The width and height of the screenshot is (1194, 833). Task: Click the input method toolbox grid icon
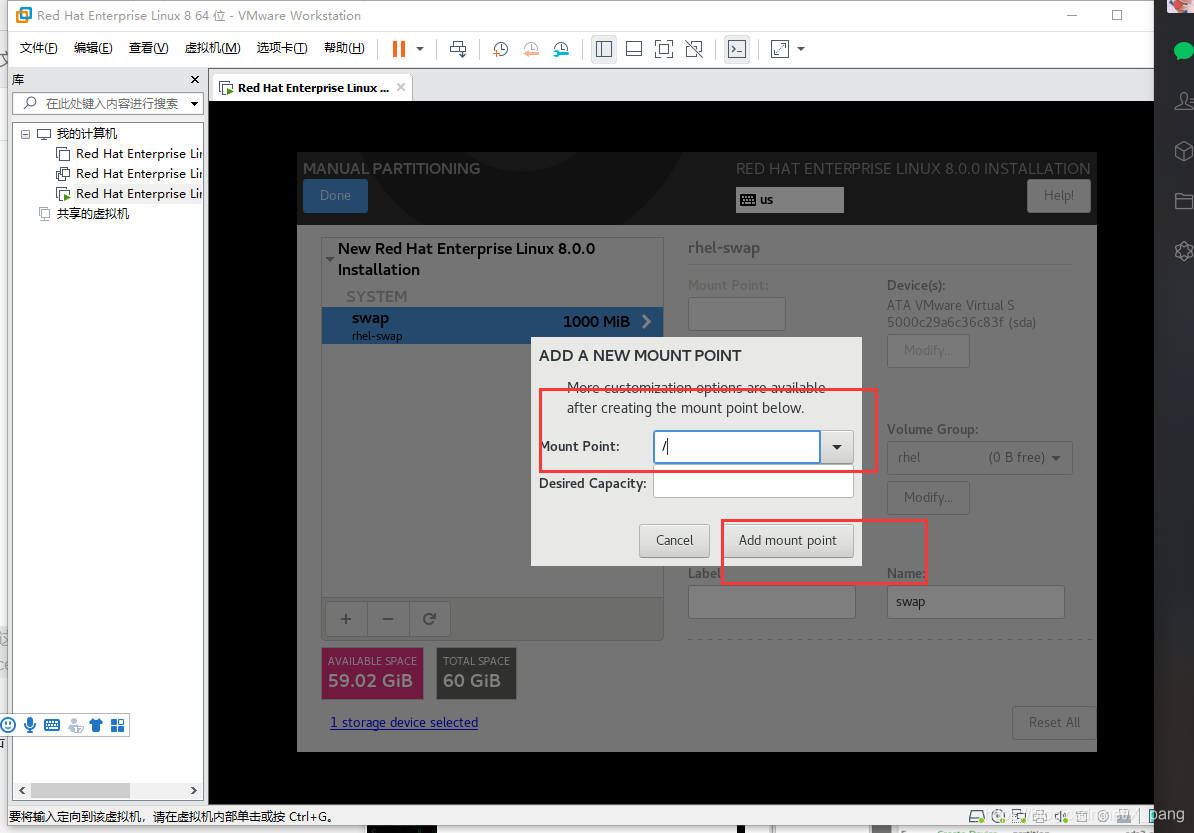pyautogui.click(x=117, y=725)
